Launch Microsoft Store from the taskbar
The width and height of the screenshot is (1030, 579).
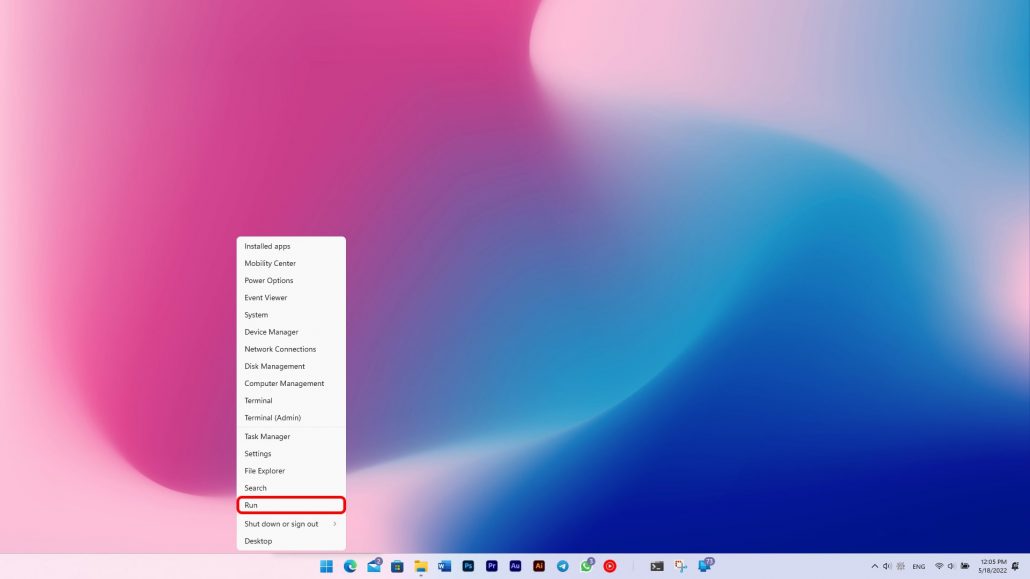point(397,566)
